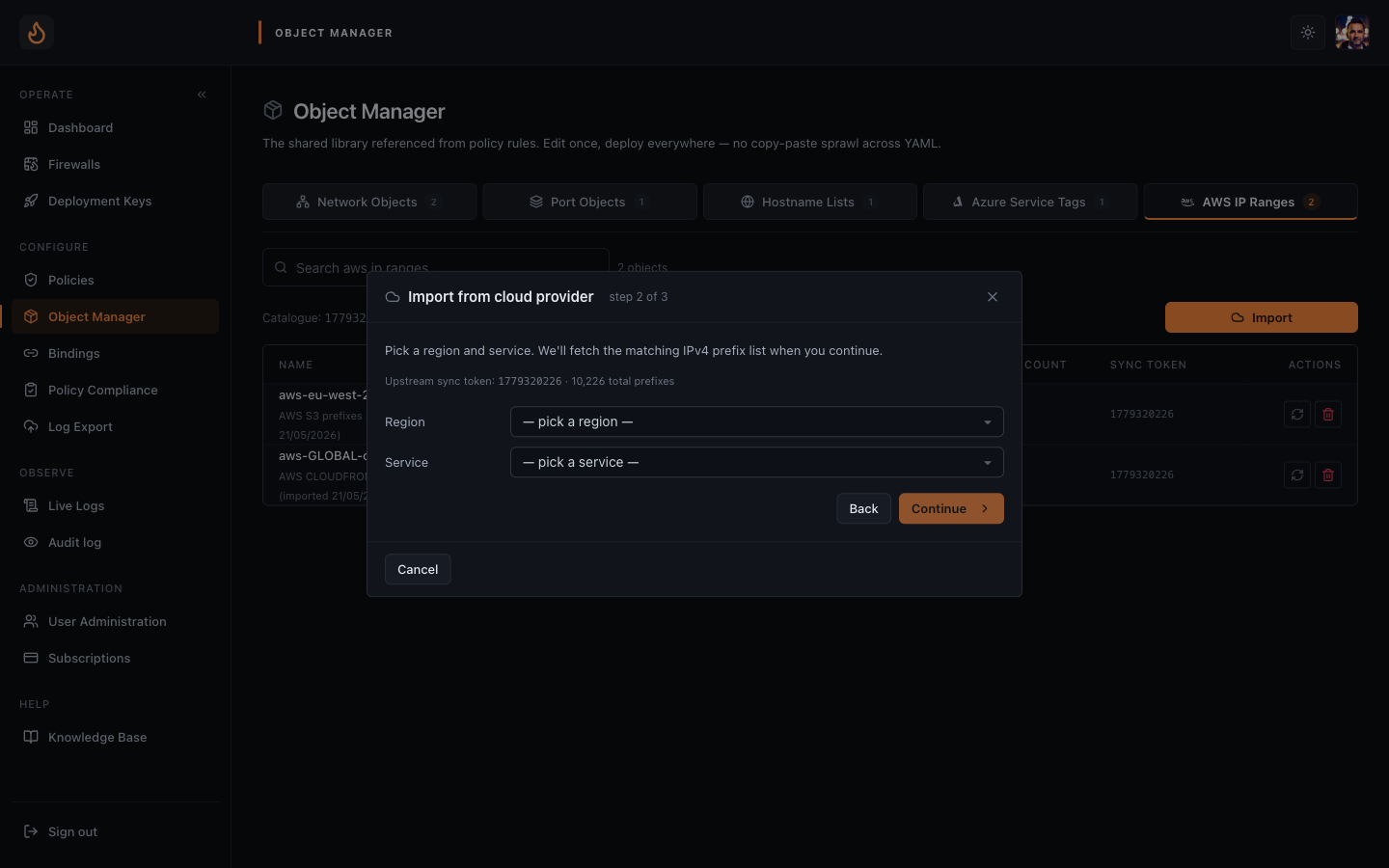1389x868 pixels.
Task: Click the Object Manager cube heading icon
Action: (x=273, y=111)
